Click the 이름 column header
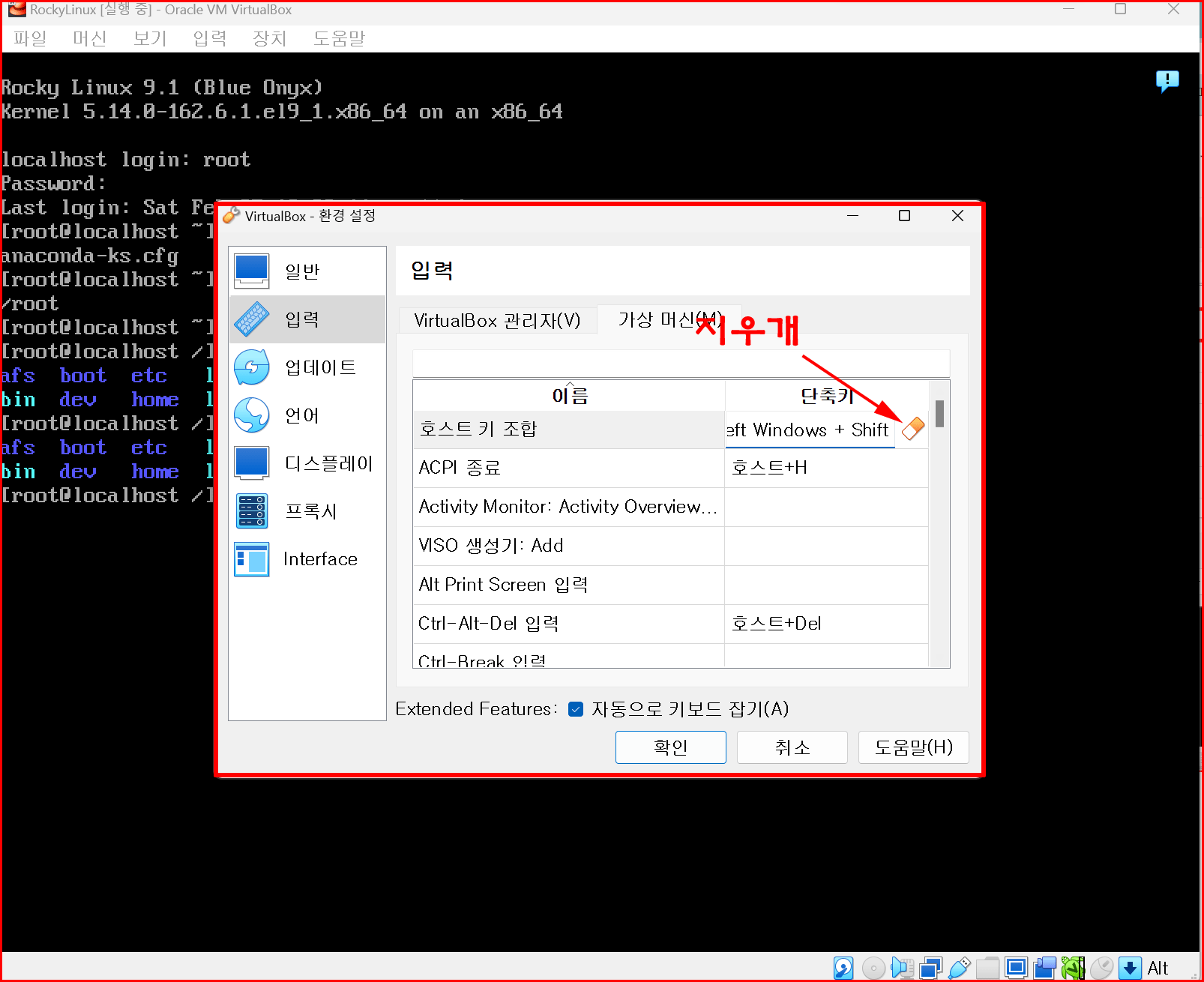This screenshot has height=982, width=1204. 570,396
